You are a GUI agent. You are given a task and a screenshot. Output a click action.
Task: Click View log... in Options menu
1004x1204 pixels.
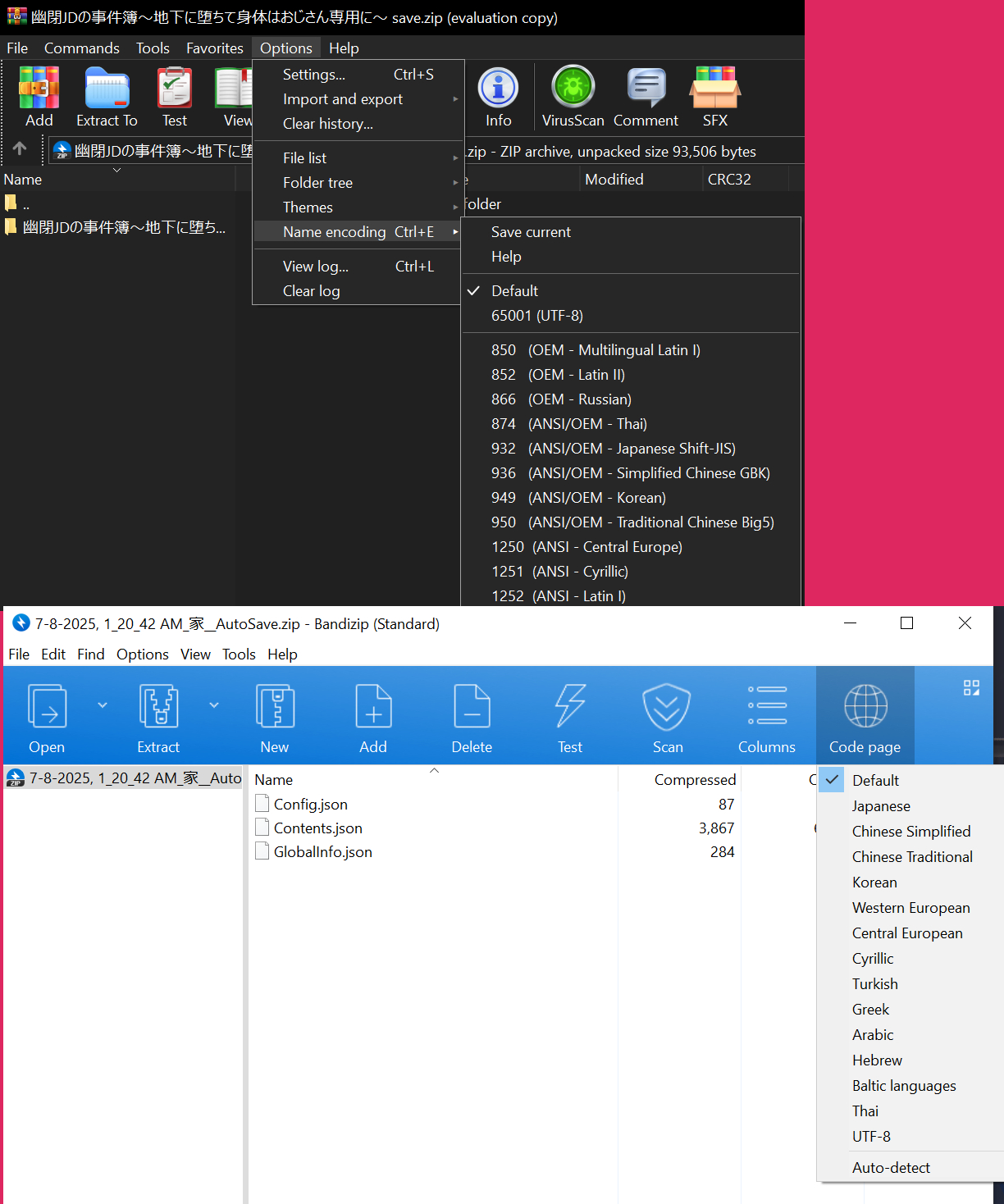coord(358,267)
